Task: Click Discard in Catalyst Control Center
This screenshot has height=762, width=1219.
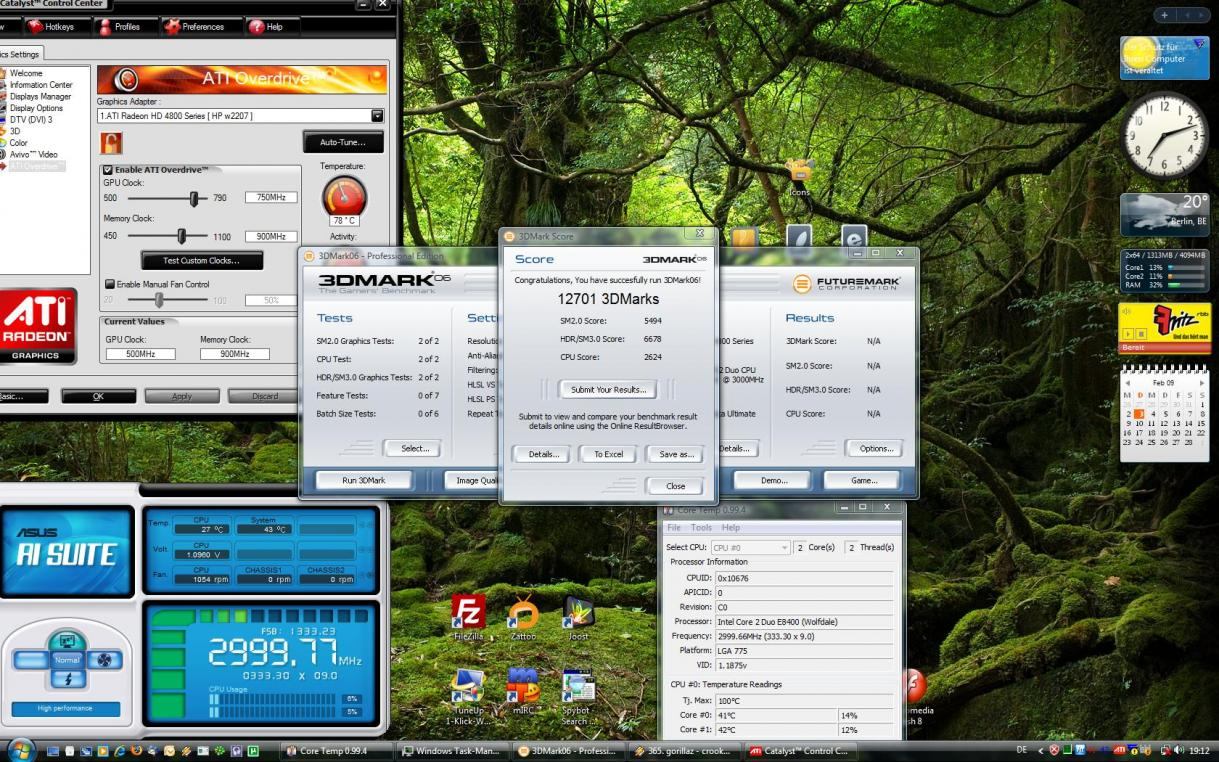Action: tap(264, 396)
